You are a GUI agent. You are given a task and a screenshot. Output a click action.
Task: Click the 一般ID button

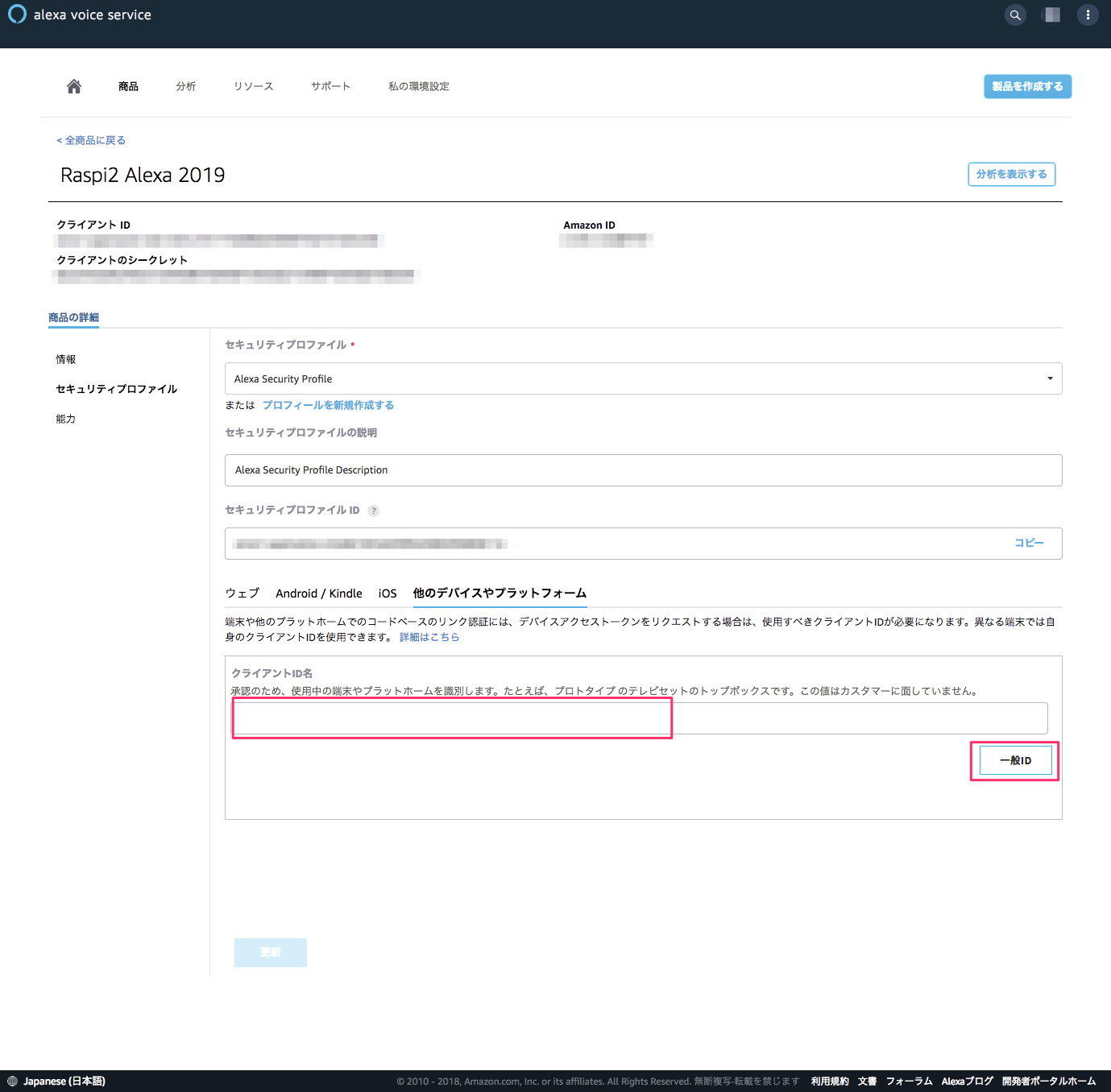1015,760
